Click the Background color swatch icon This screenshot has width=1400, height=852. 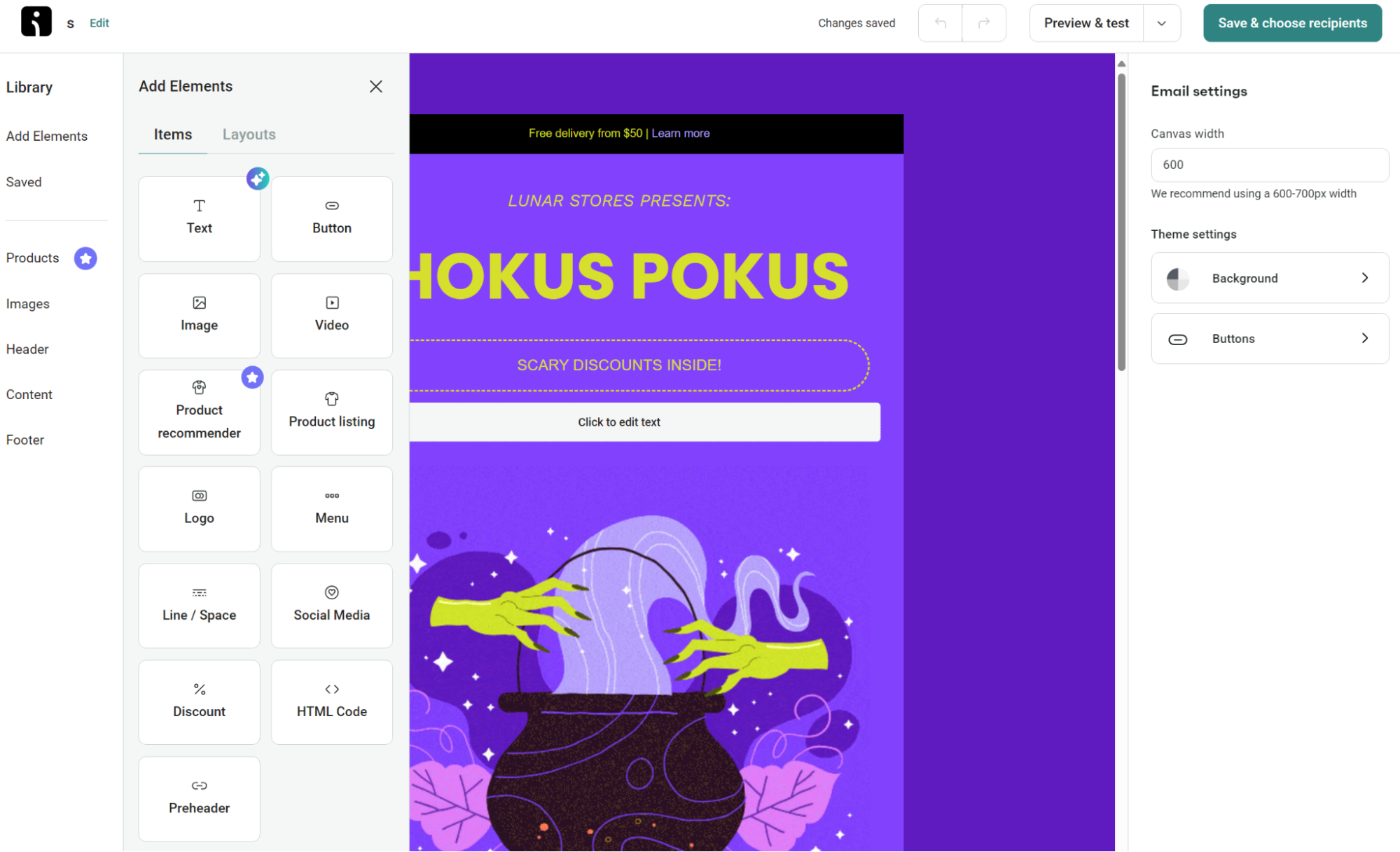pos(1178,279)
